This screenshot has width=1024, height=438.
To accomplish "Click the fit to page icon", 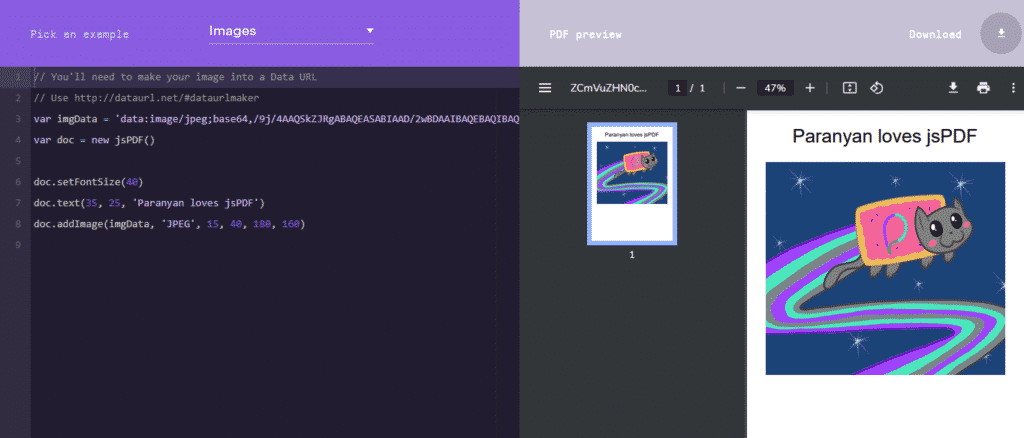I will click(849, 87).
